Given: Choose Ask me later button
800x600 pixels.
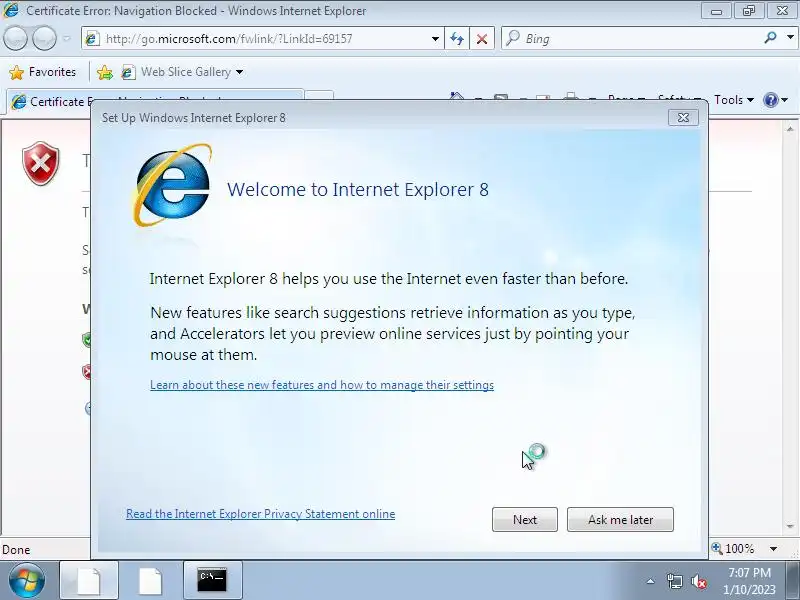Looking at the screenshot, I should coord(620,519).
